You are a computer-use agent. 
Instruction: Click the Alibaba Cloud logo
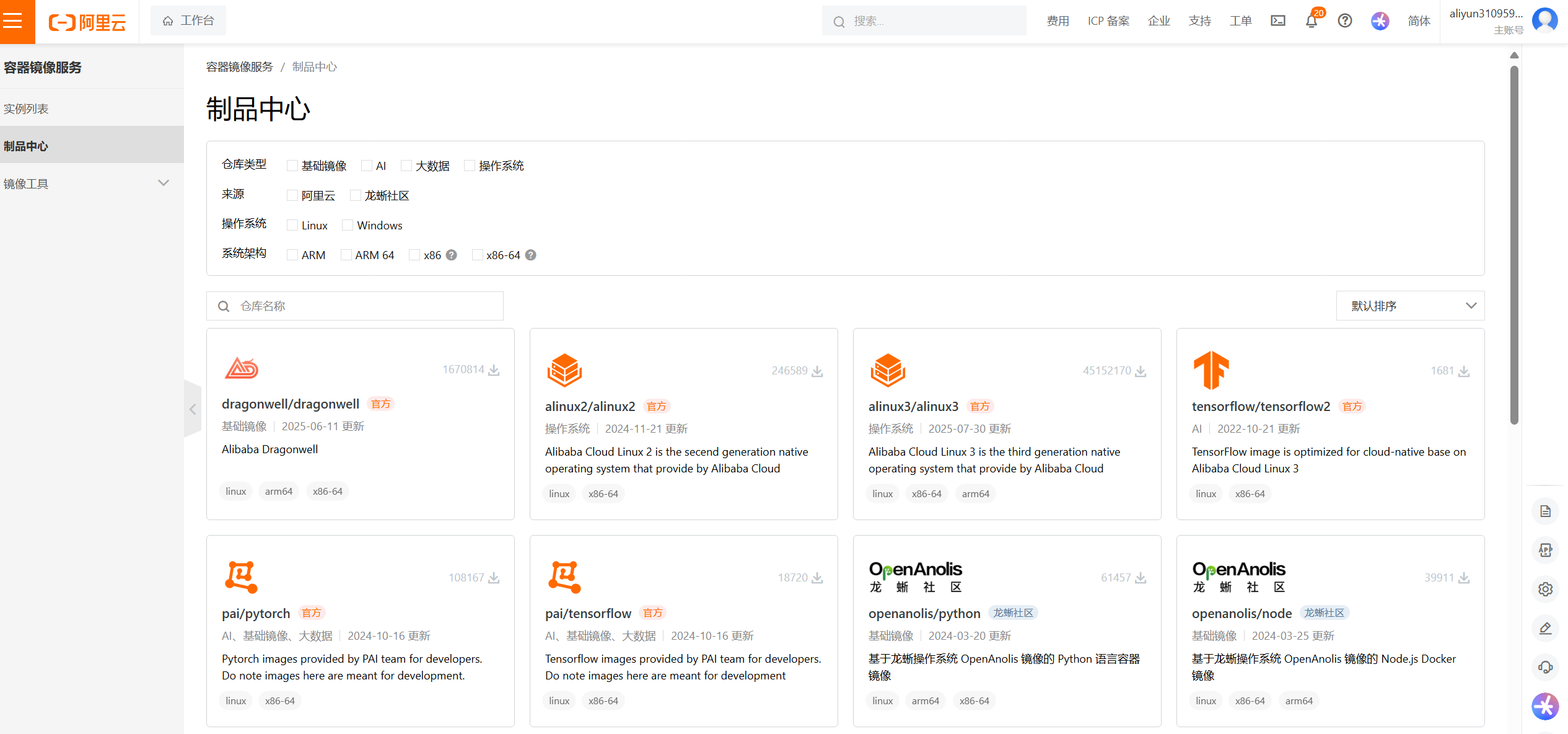pyautogui.click(x=87, y=22)
